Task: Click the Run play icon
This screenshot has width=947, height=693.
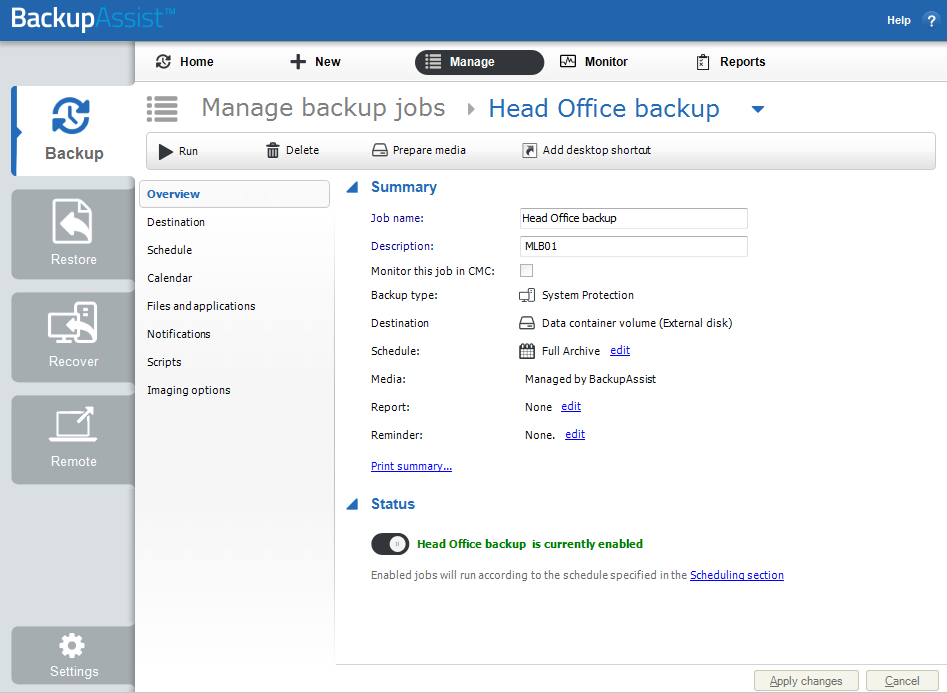Action: click(x=165, y=151)
